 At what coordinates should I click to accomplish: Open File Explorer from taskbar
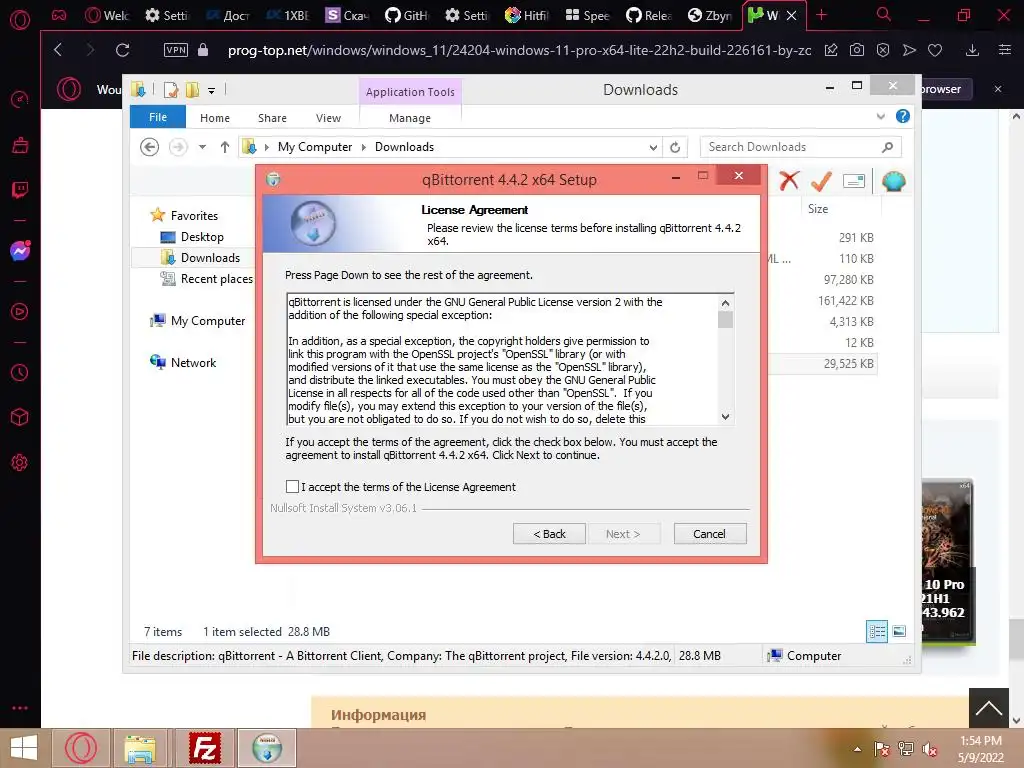point(140,748)
